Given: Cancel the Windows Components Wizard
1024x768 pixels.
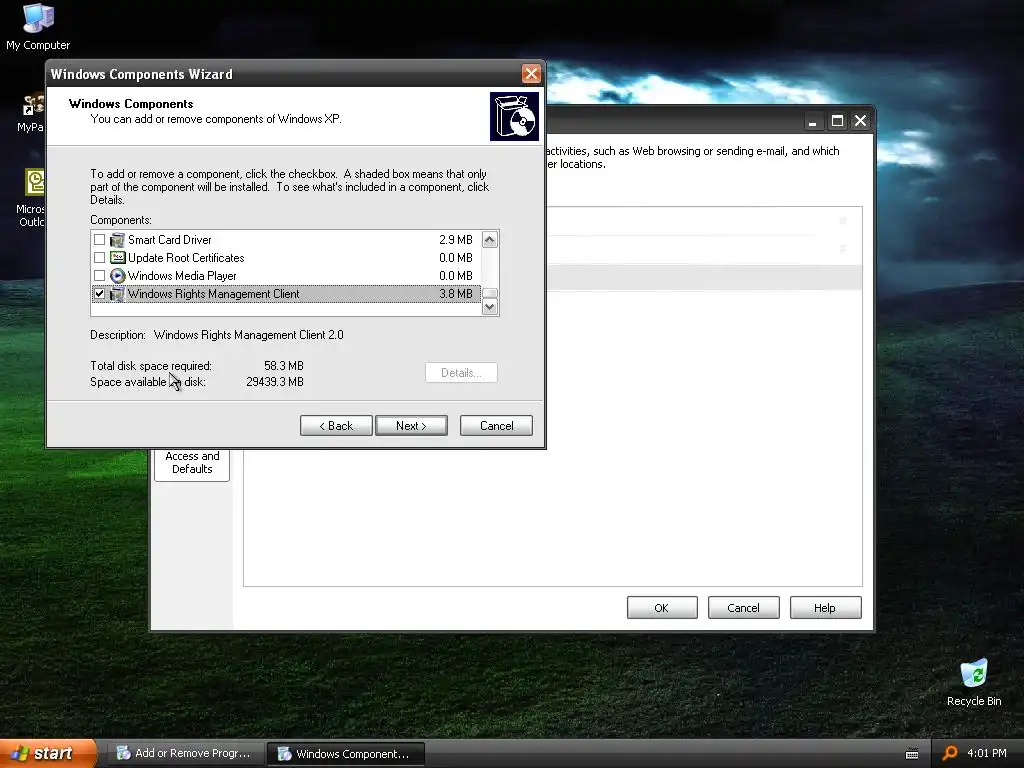Looking at the screenshot, I should coord(496,426).
